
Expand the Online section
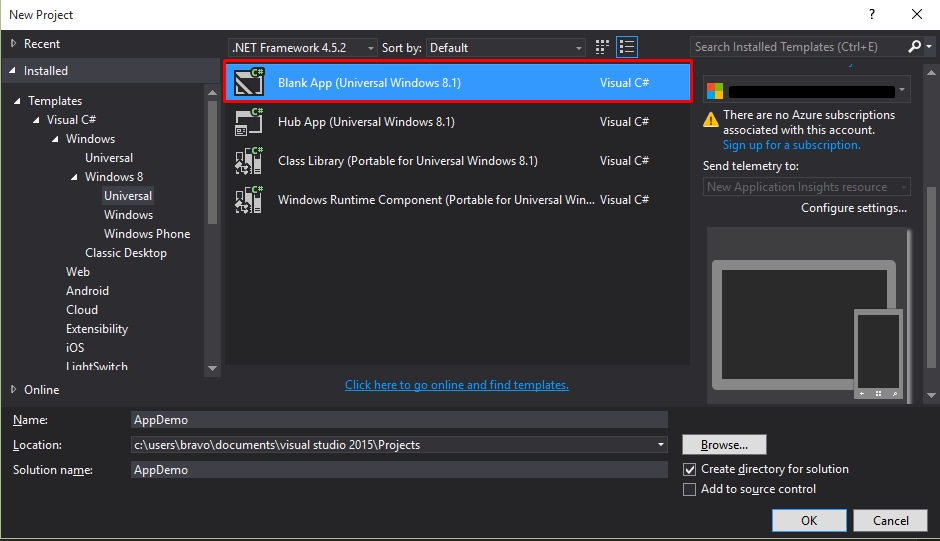pyautogui.click(x=13, y=389)
